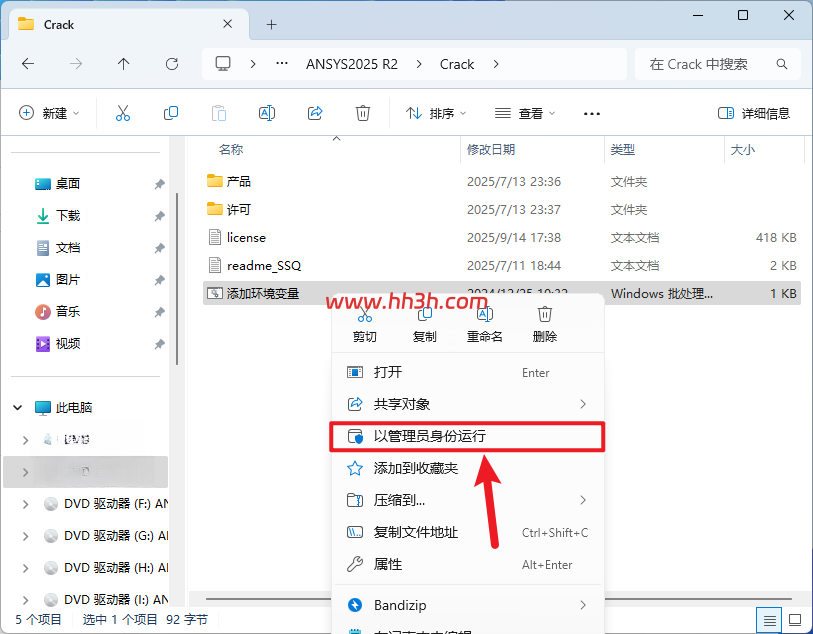Sort by 名称 column header
Viewport: 813px width, 634px height.
[x=231, y=150]
